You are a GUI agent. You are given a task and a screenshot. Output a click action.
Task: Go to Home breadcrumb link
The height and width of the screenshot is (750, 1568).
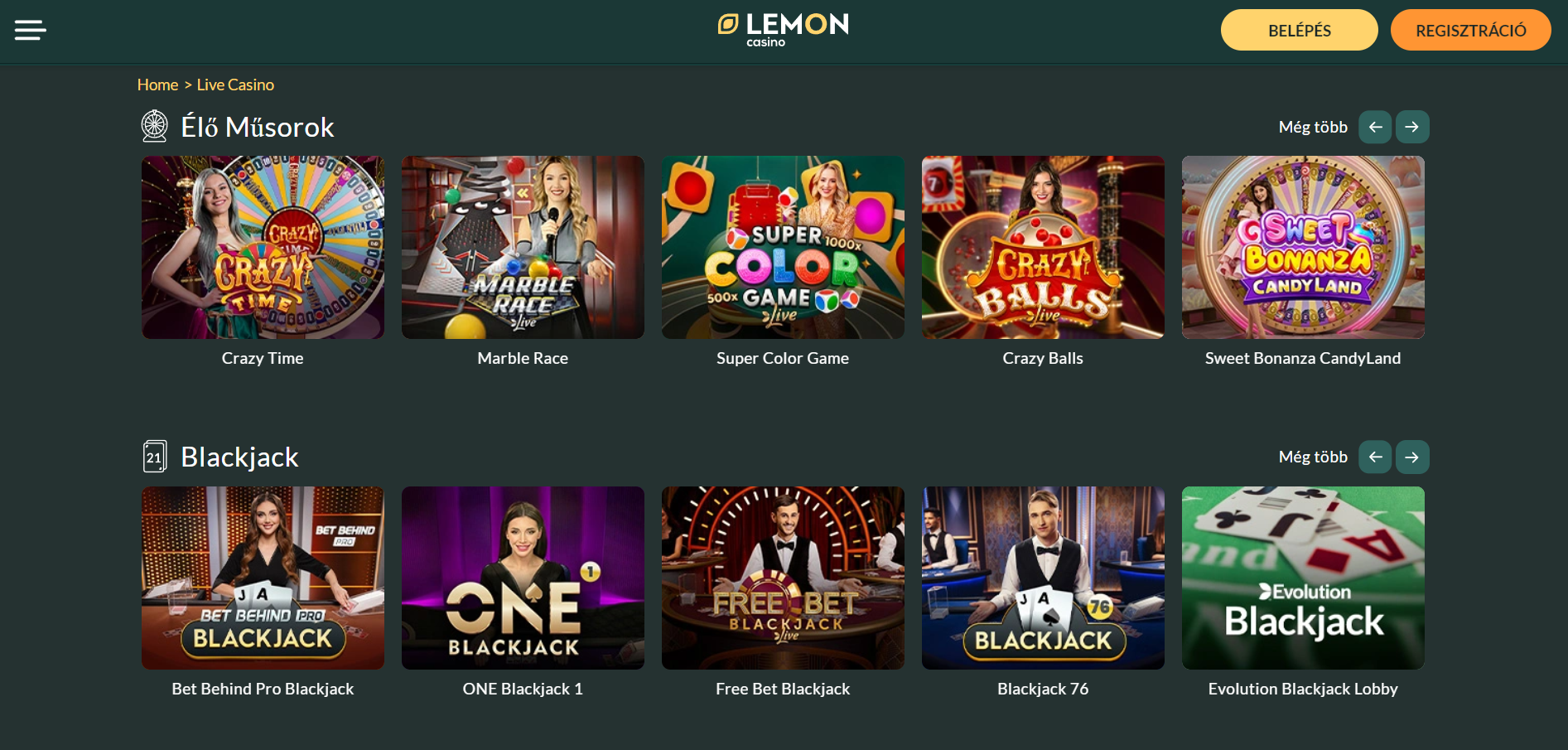tap(157, 85)
